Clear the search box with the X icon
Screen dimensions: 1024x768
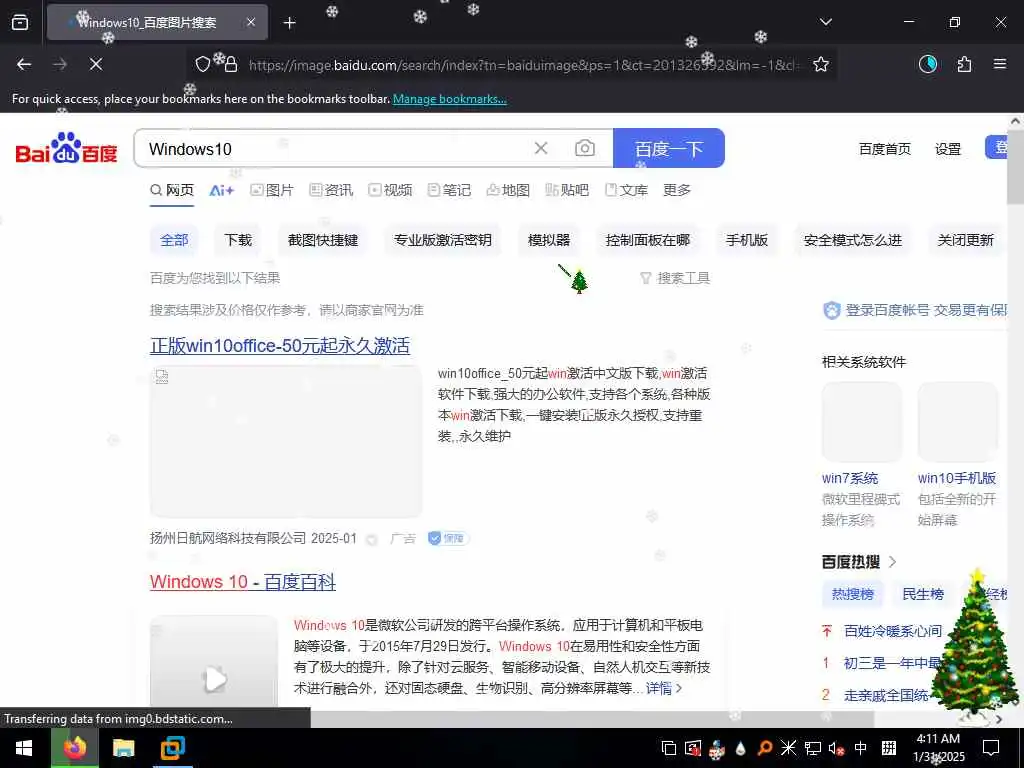point(541,148)
